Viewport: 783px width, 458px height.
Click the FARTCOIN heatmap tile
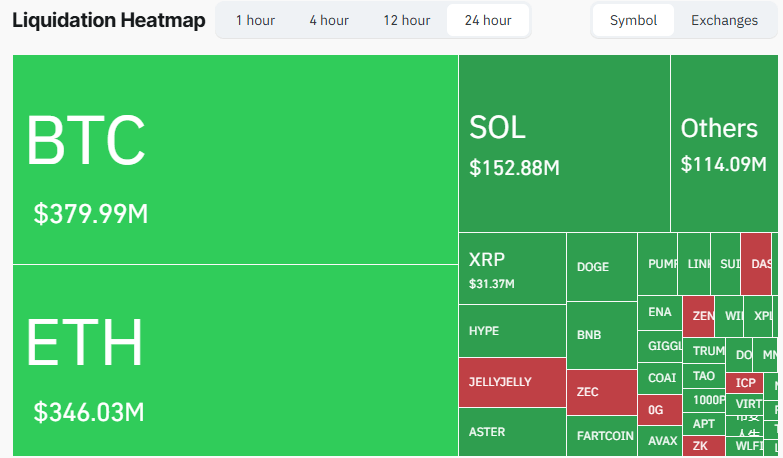coord(601,436)
